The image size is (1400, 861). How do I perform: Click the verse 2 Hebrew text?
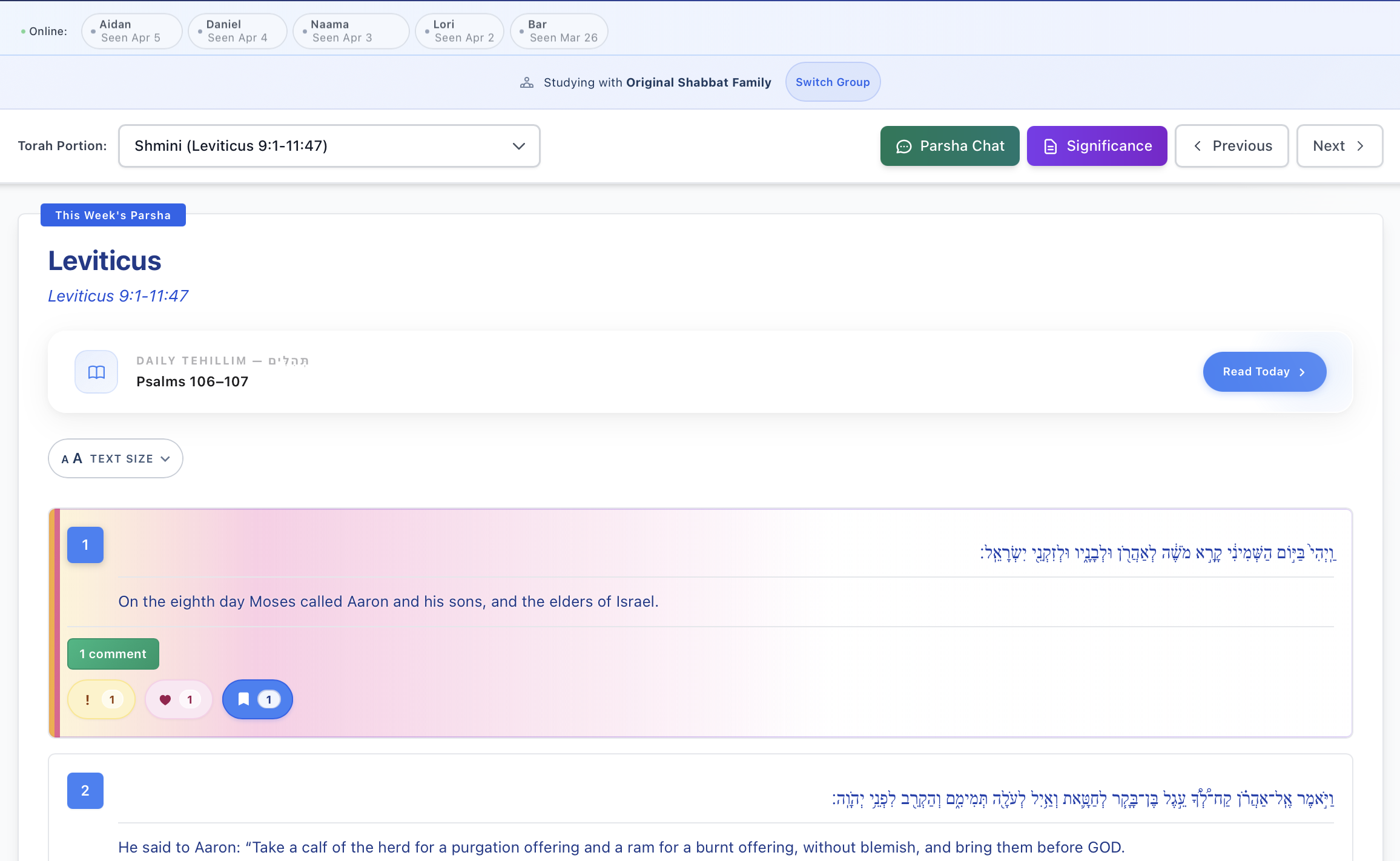pyautogui.click(x=1083, y=799)
